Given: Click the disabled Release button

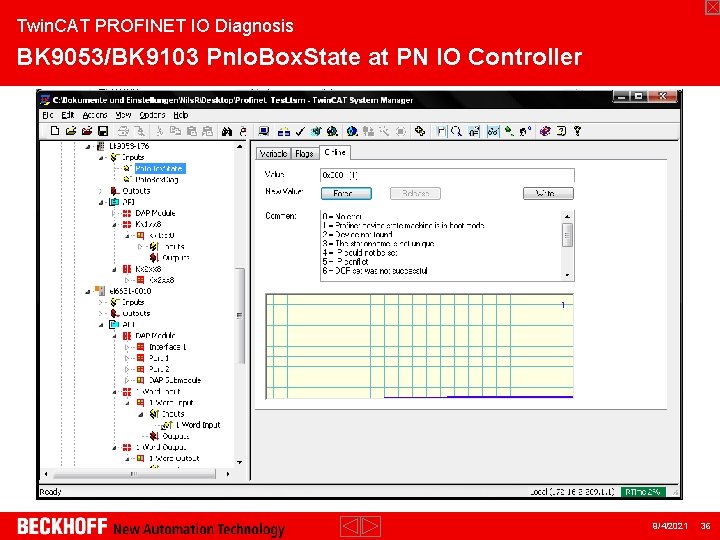Looking at the screenshot, I should pos(415,193).
